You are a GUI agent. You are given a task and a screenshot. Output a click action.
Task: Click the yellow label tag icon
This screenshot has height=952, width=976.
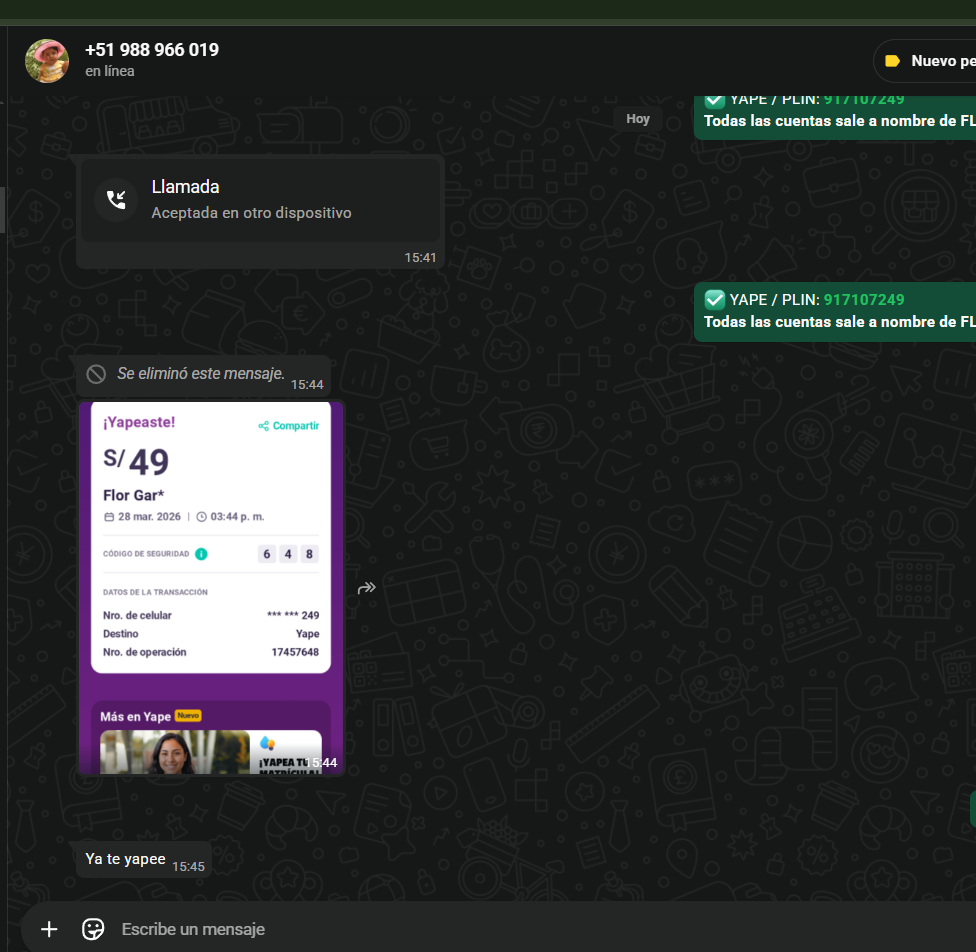point(892,61)
